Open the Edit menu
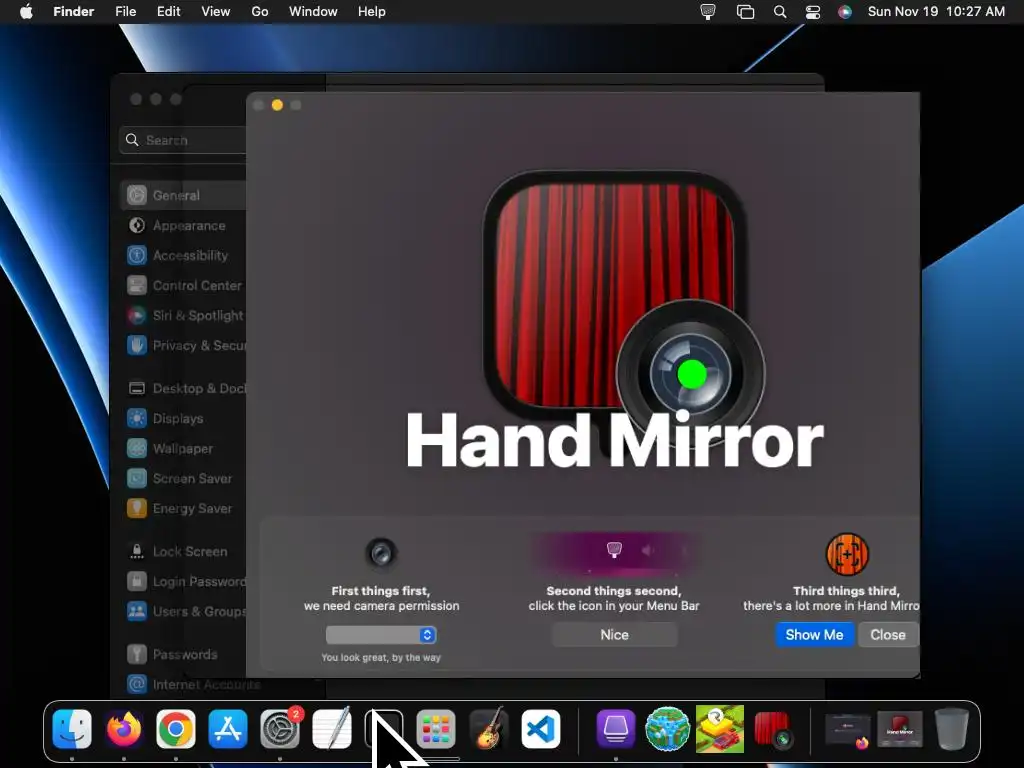Image resolution: width=1024 pixels, height=768 pixels. click(x=168, y=12)
